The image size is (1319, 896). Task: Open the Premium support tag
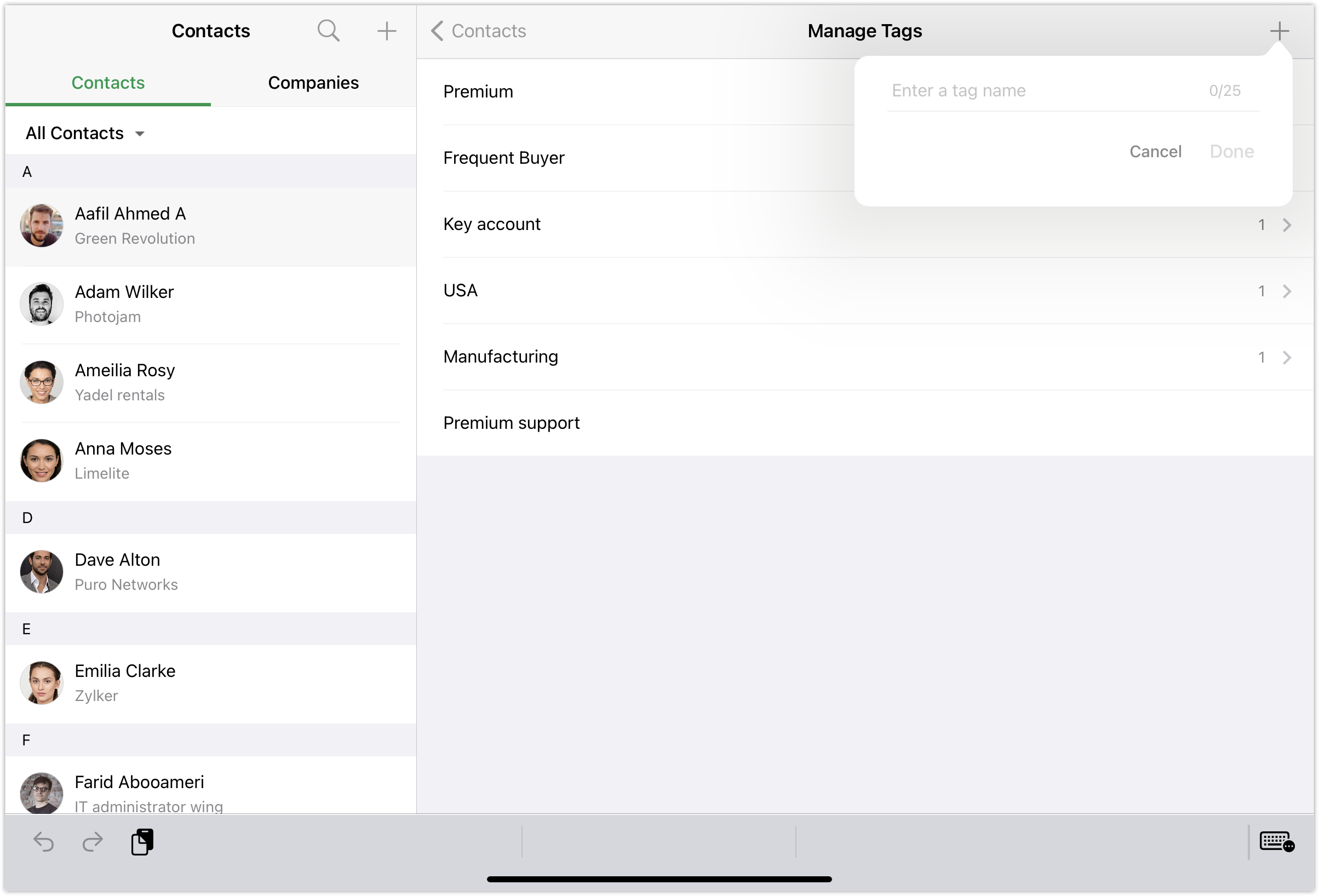click(x=512, y=423)
